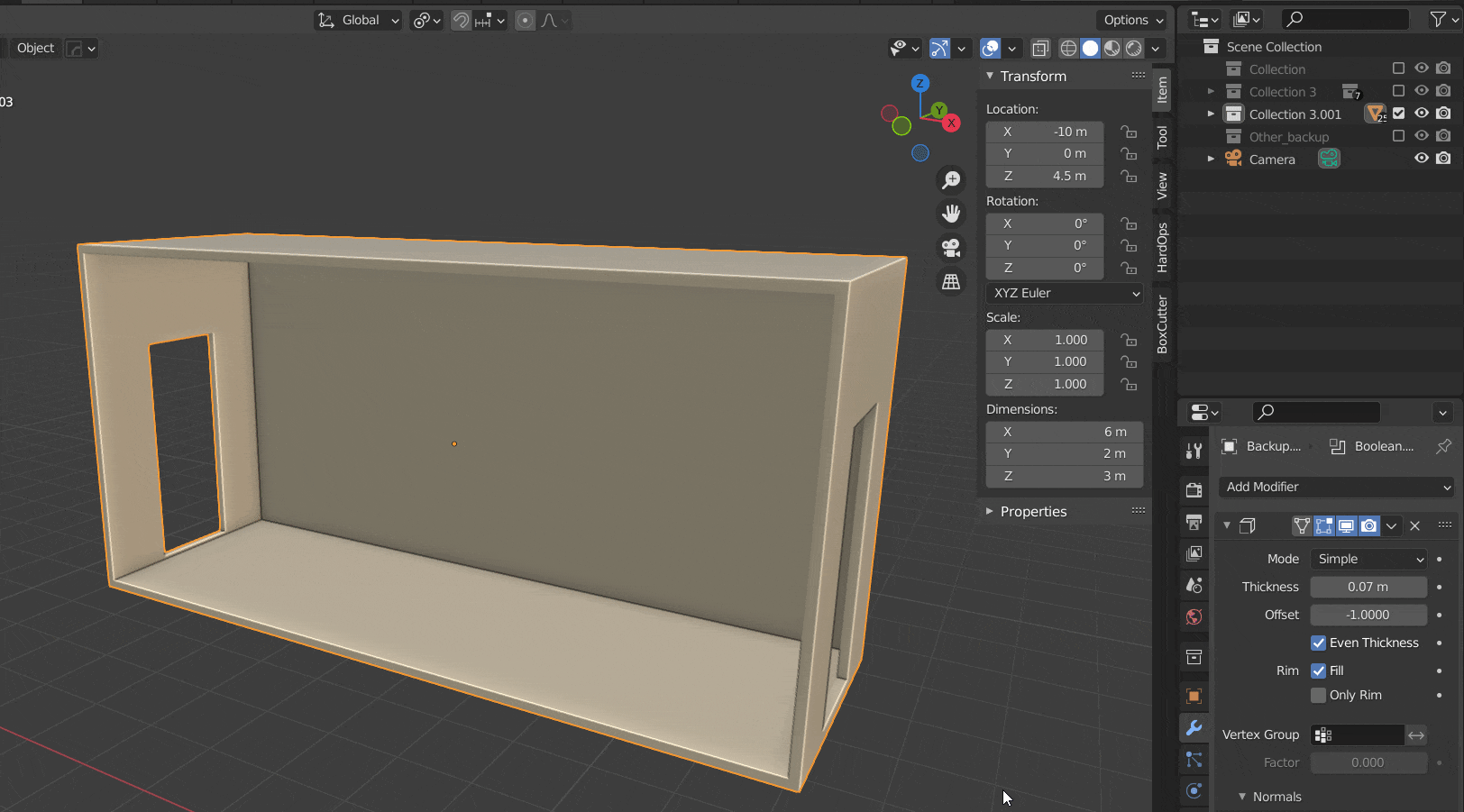Click the Boolean modifier pin button
This screenshot has width=1464, height=812.
[1443, 446]
